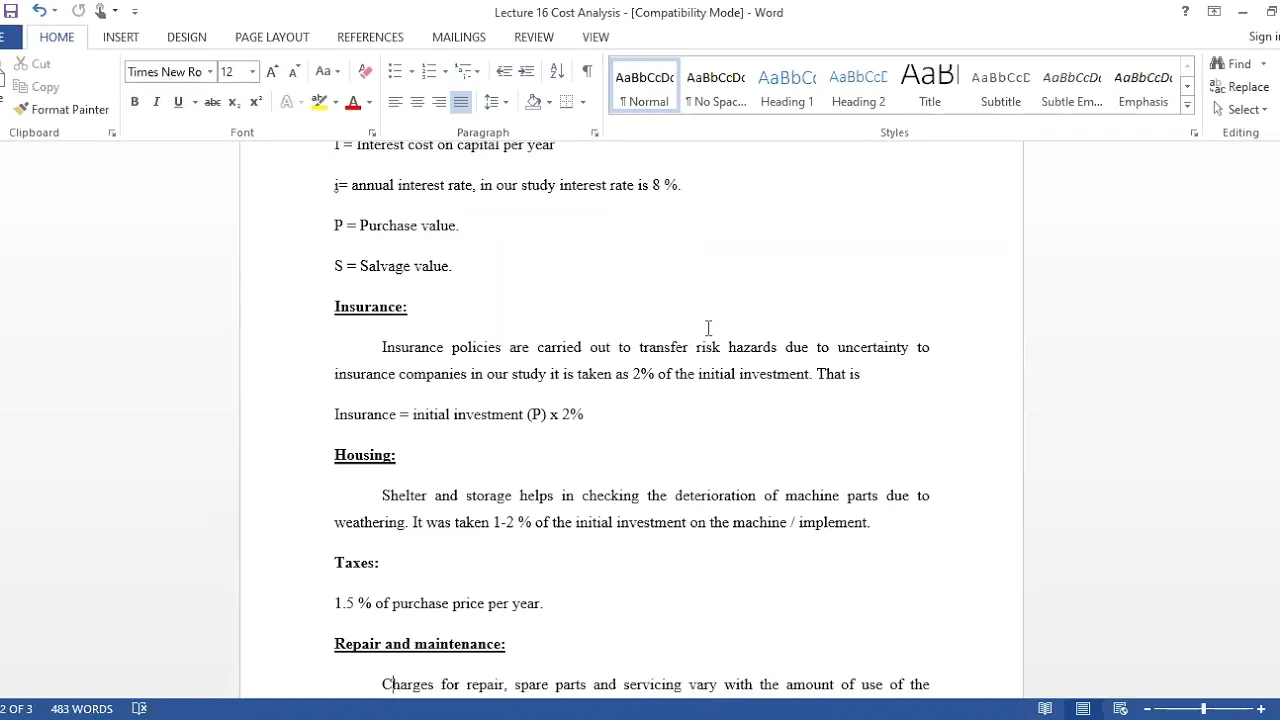Apply the red font color

[x=353, y=102]
